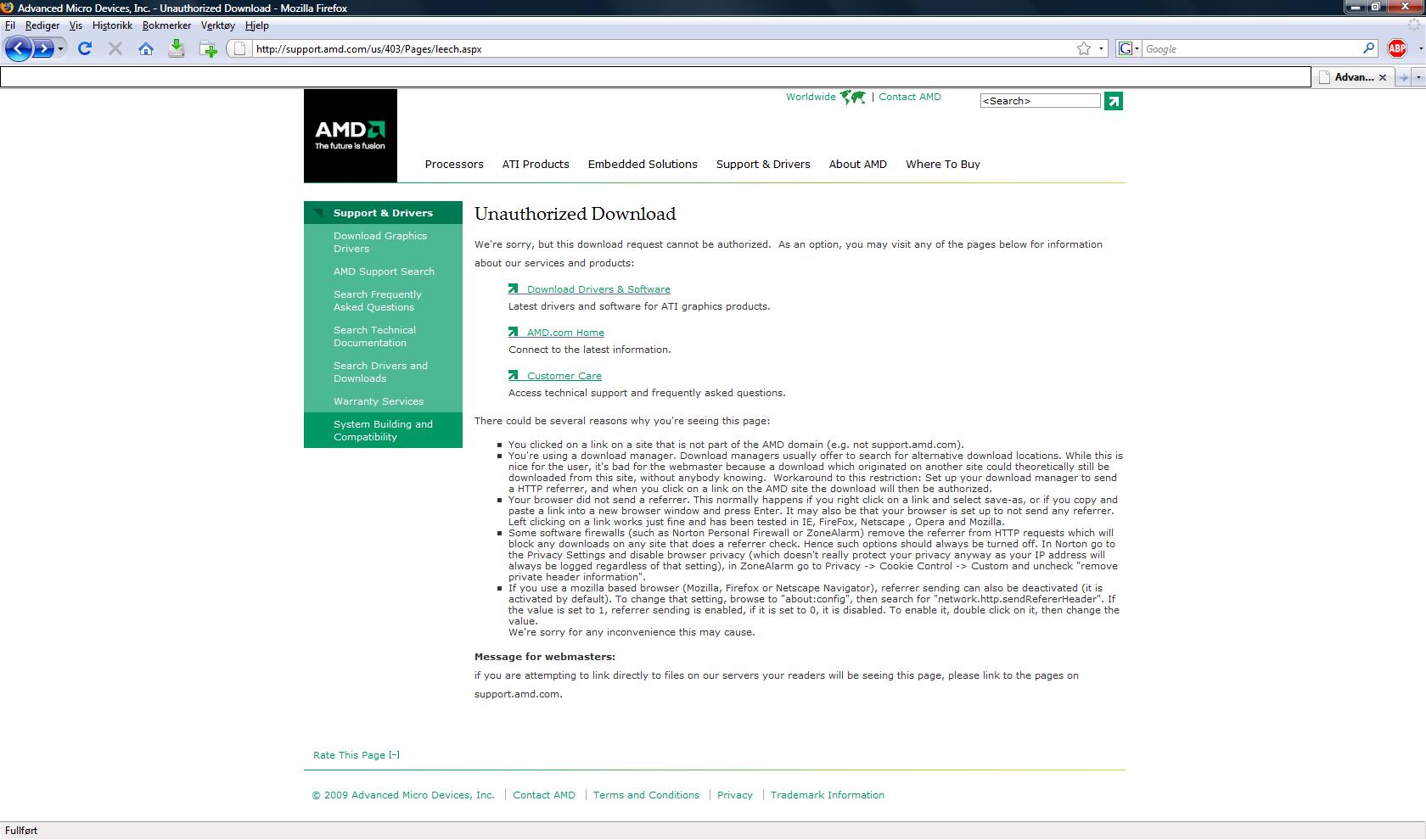Open Warranty Services sidebar link
The width and height of the screenshot is (1426, 840).
(x=379, y=401)
